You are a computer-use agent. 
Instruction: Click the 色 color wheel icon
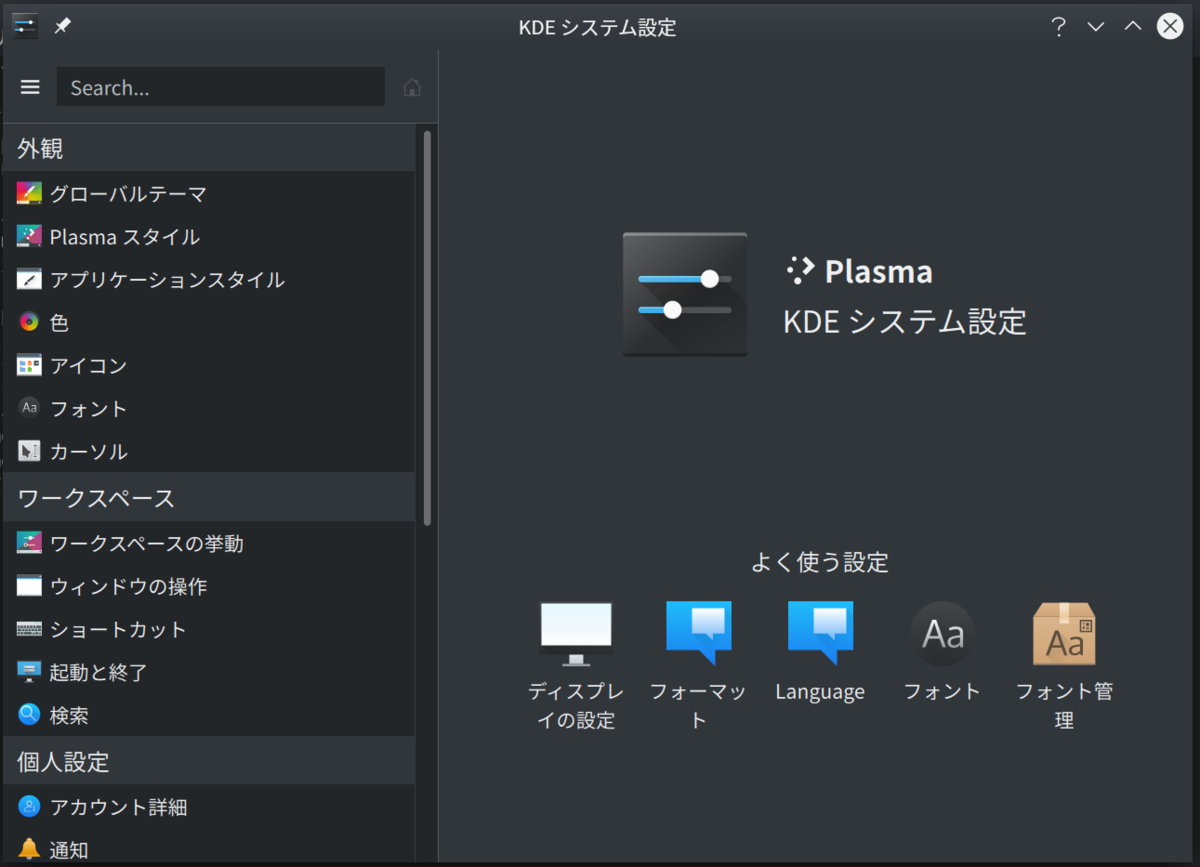pos(29,323)
